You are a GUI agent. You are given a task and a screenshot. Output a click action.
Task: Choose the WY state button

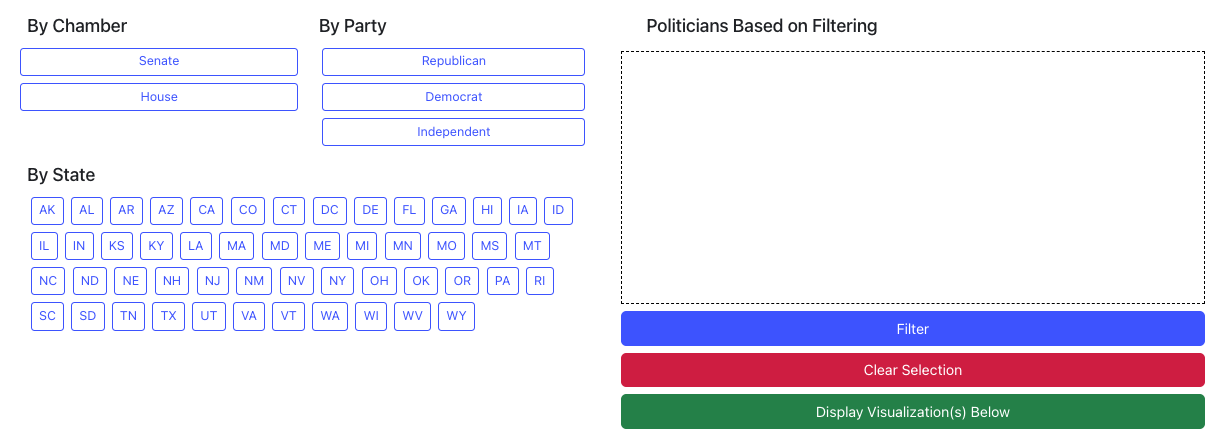[x=457, y=317]
